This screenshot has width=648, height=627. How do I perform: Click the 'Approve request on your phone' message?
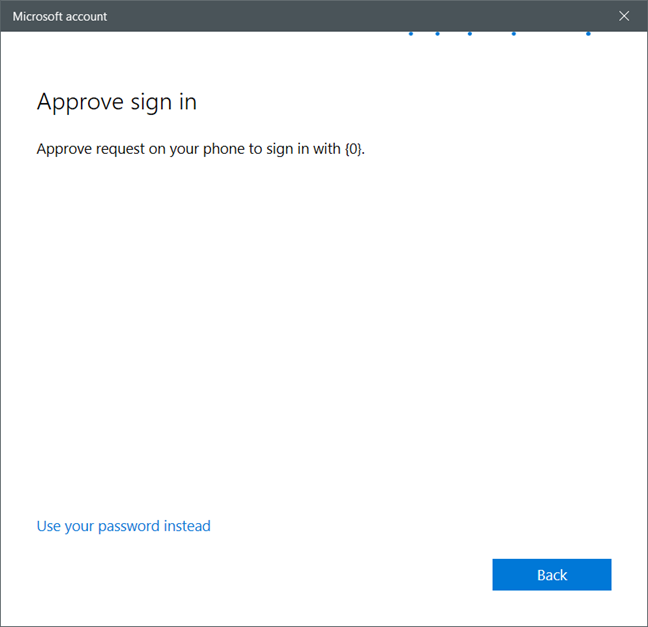(200, 149)
